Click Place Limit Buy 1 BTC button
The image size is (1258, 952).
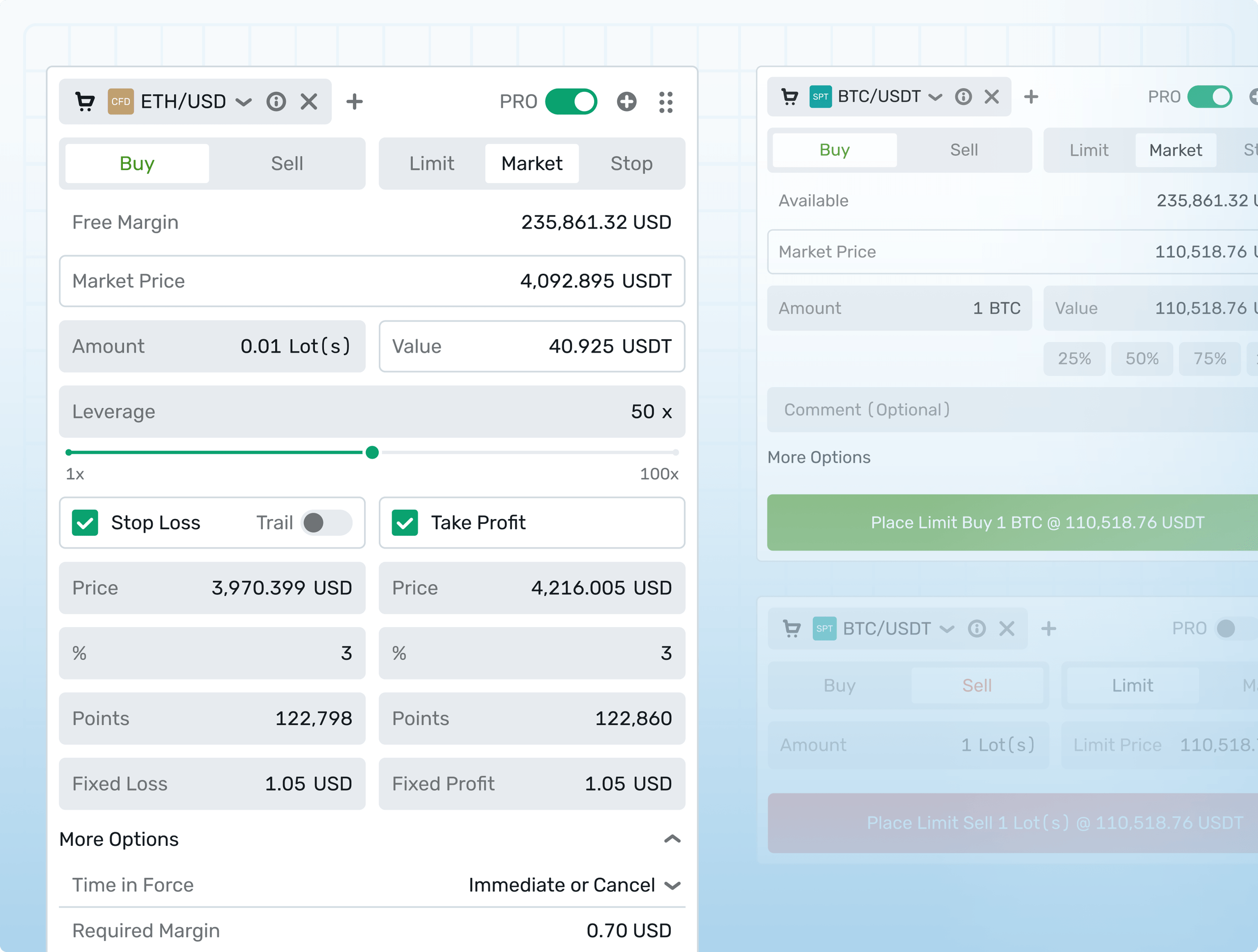point(1012,522)
